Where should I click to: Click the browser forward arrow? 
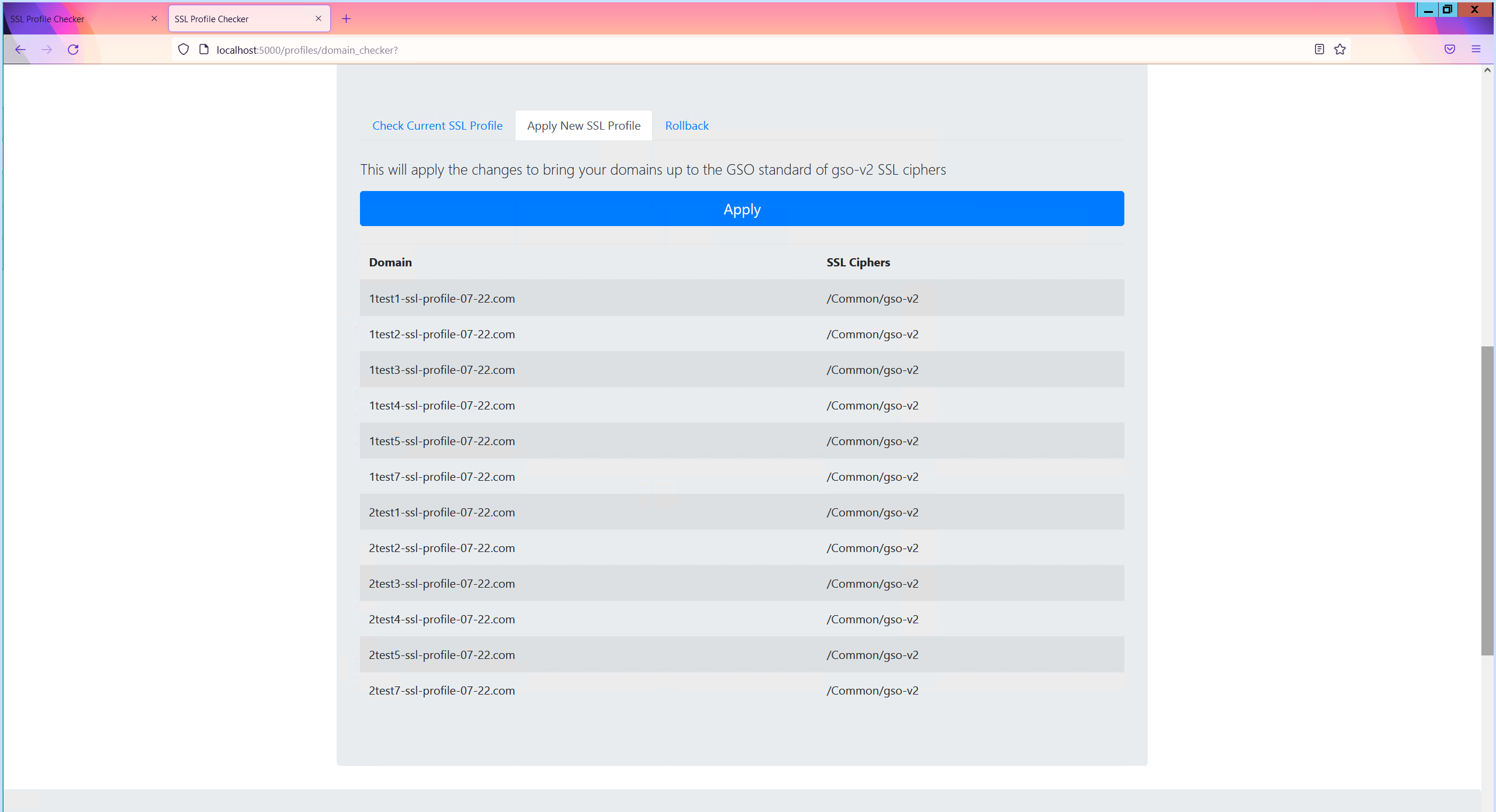point(47,50)
